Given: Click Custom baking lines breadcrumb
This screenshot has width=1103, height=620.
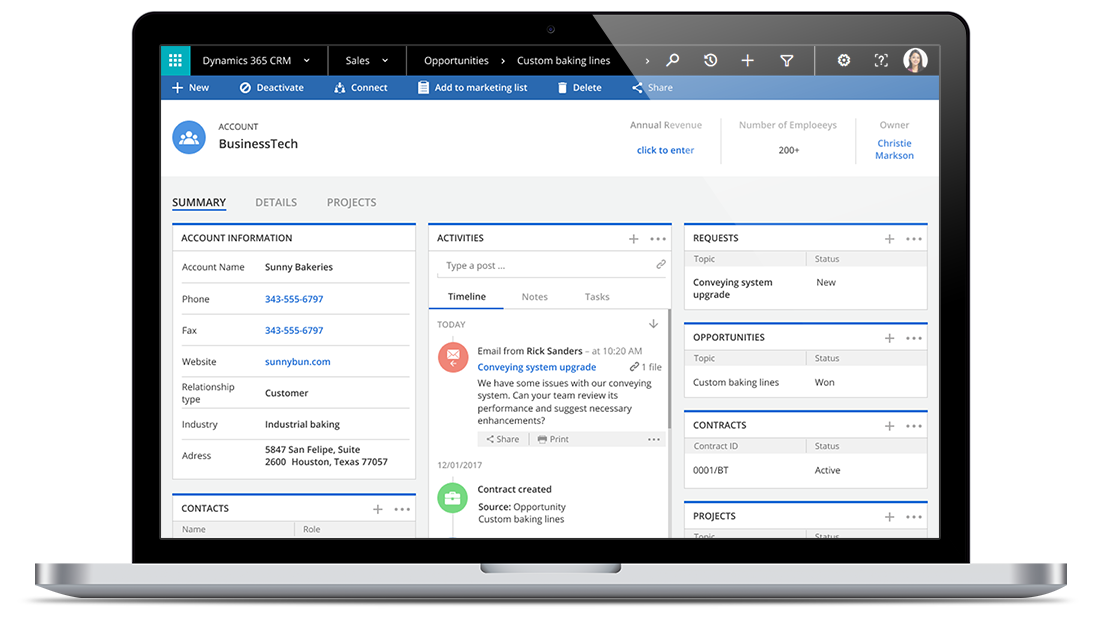Looking at the screenshot, I should 563,61.
